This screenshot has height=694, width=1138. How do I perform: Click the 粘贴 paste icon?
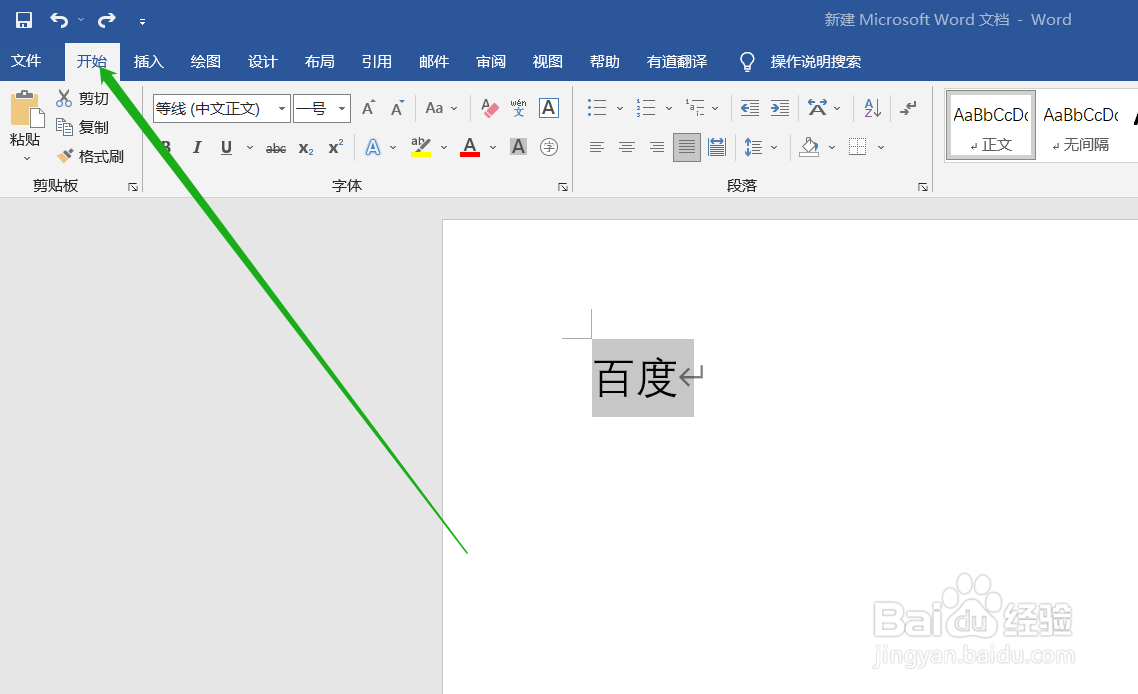[x=27, y=110]
